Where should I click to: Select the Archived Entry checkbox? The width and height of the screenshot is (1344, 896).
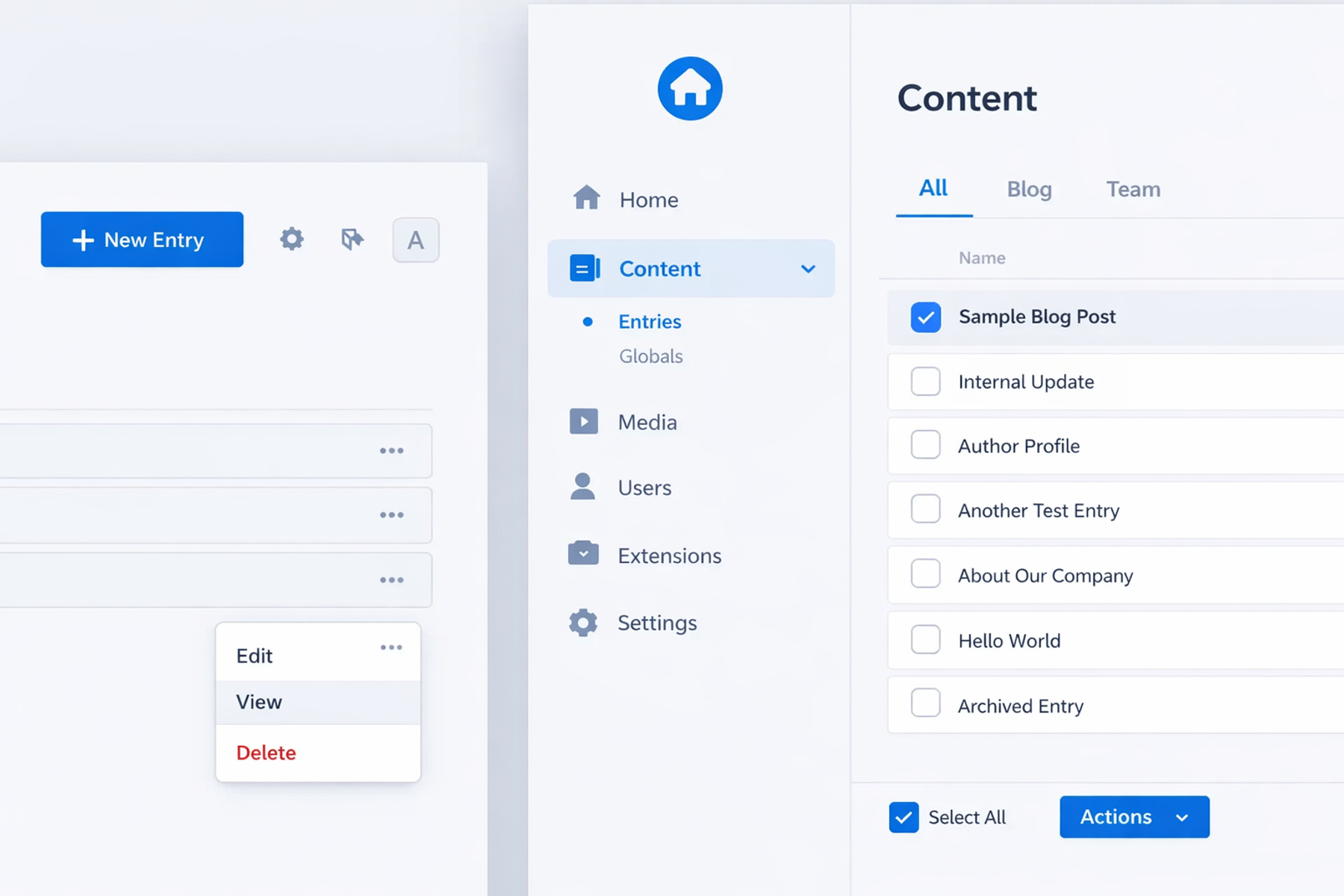(x=926, y=703)
